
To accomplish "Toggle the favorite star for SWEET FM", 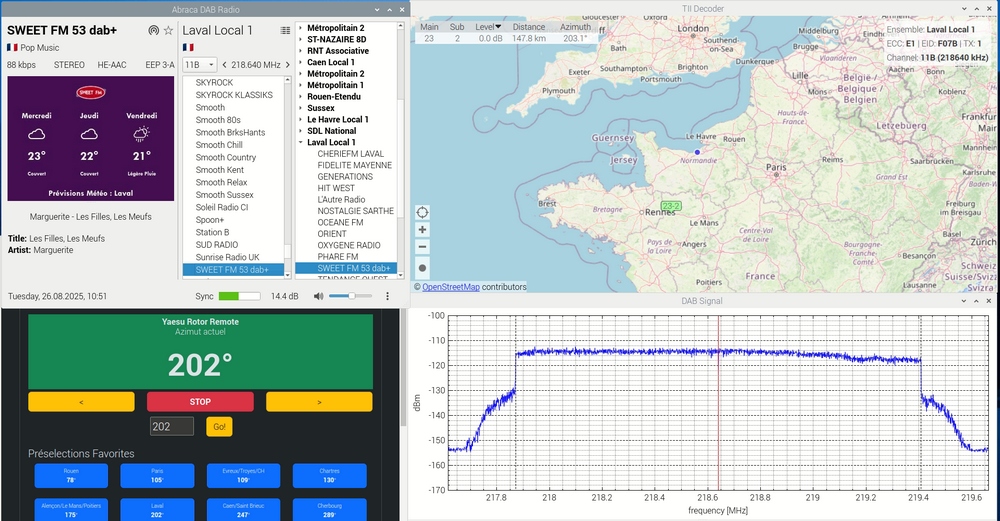I will [168, 31].
